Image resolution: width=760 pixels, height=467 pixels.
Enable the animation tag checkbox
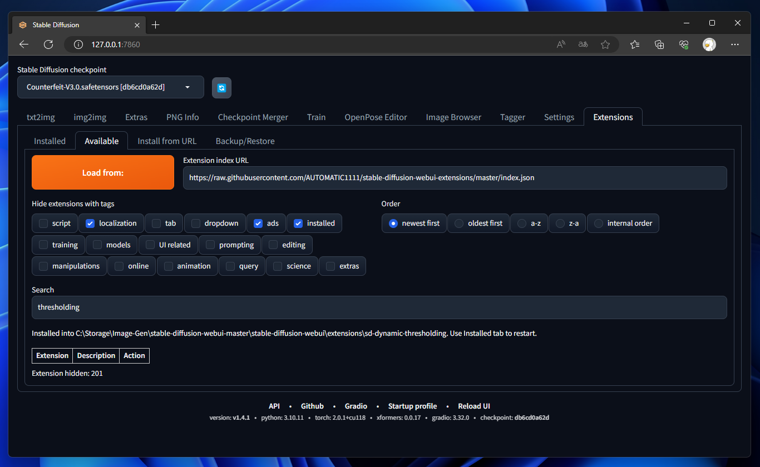click(168, 266)
